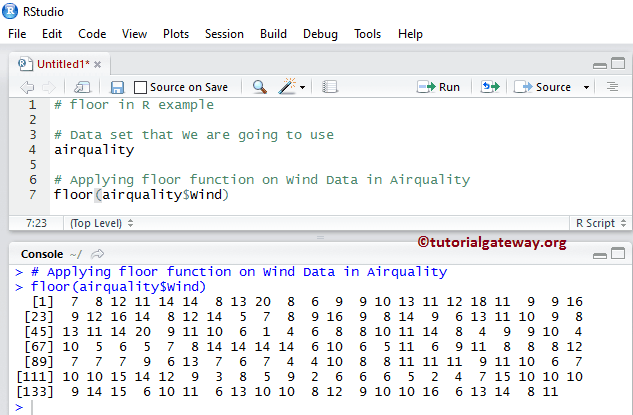The height and width of the screenshot is (415, 633).
Task: Show document outline icon in editor toolbar
Action: [612, 87]
